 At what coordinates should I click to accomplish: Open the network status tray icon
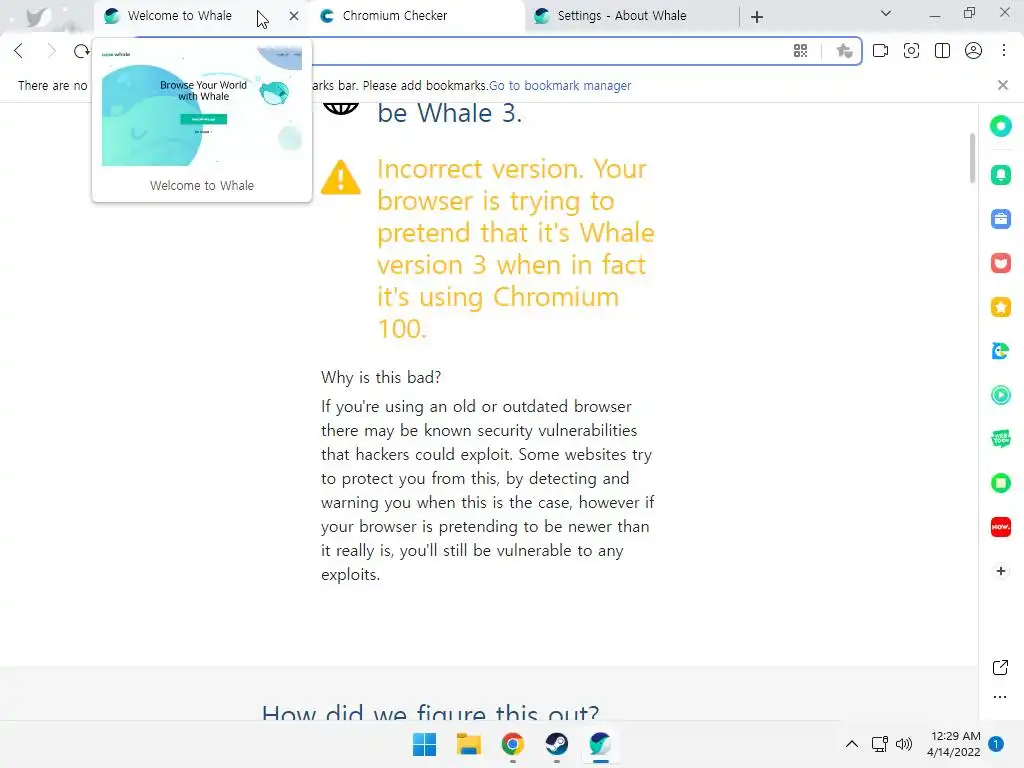[x=880, y=744]
